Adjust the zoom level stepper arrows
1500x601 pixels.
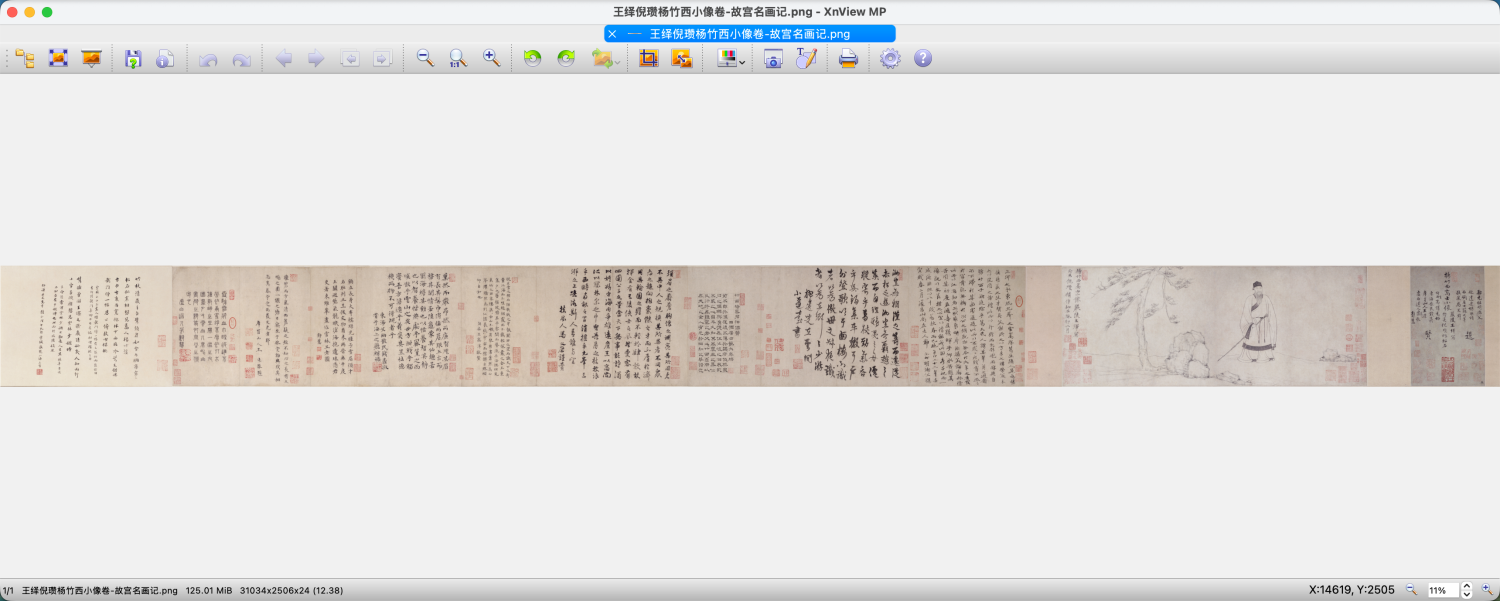[x=1467, y=590]
